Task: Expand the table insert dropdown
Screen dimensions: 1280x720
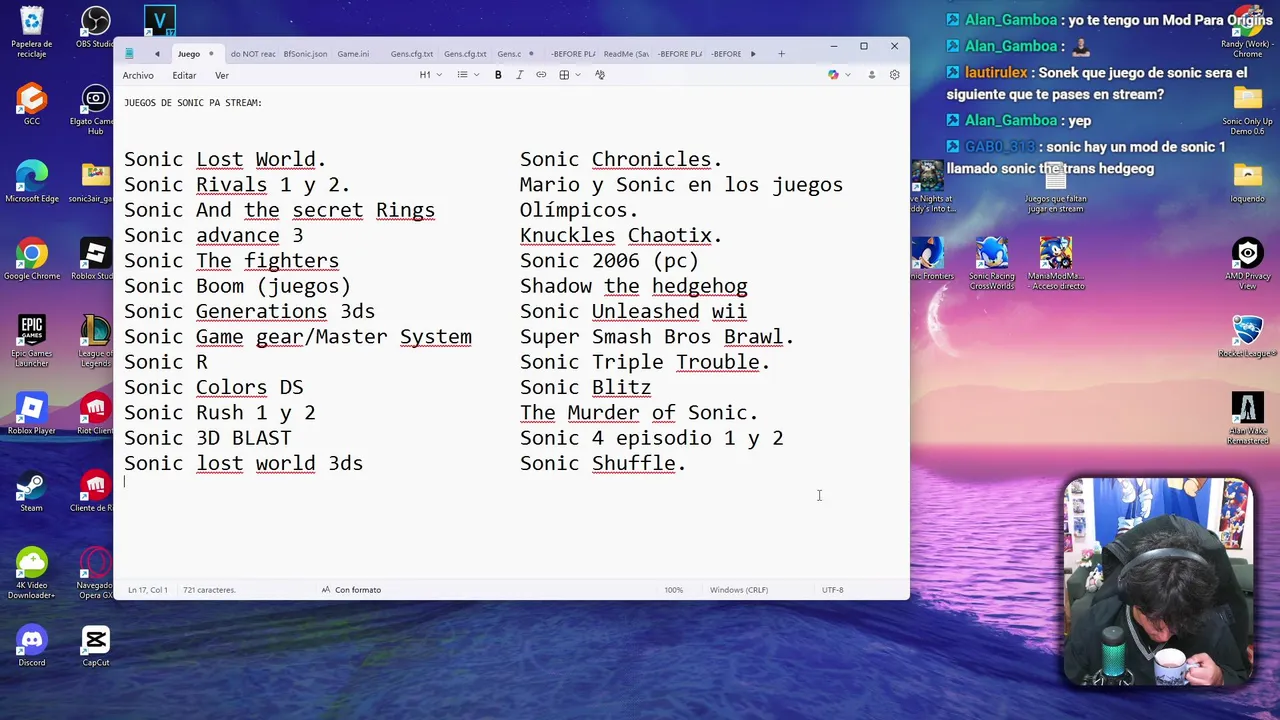Action: [569, 75]
